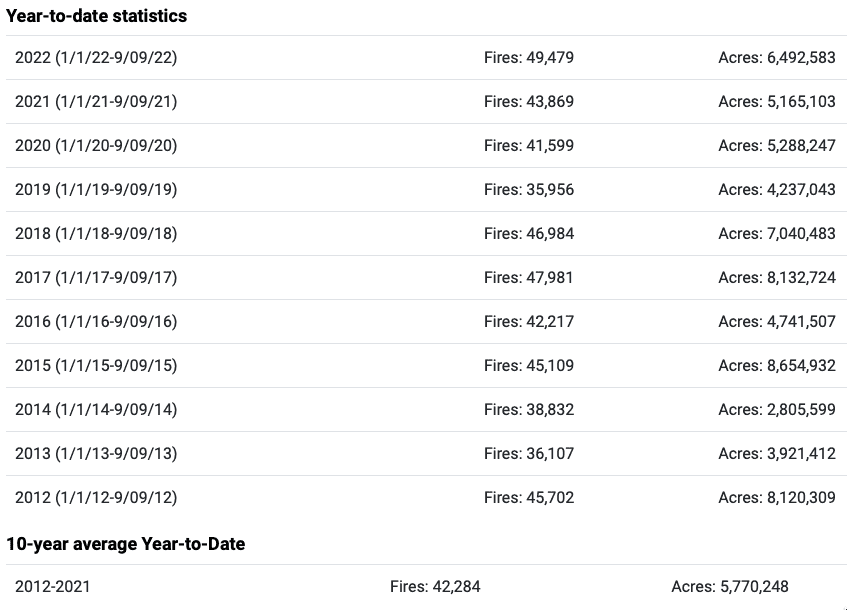The image size is (847, 610).
Task: Click the average Acres: 5,770,248 value
Action: point(730,586)
